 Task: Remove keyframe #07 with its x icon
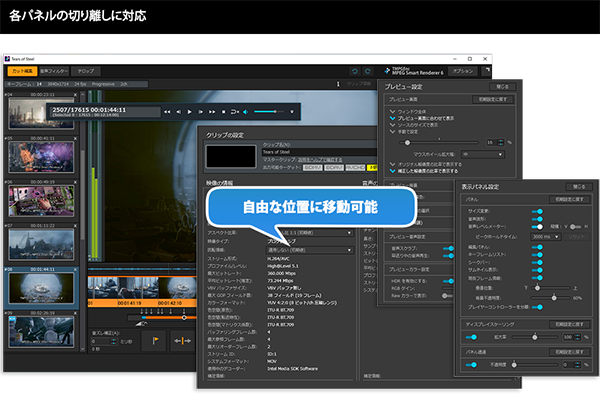click(x=75, y=225)
